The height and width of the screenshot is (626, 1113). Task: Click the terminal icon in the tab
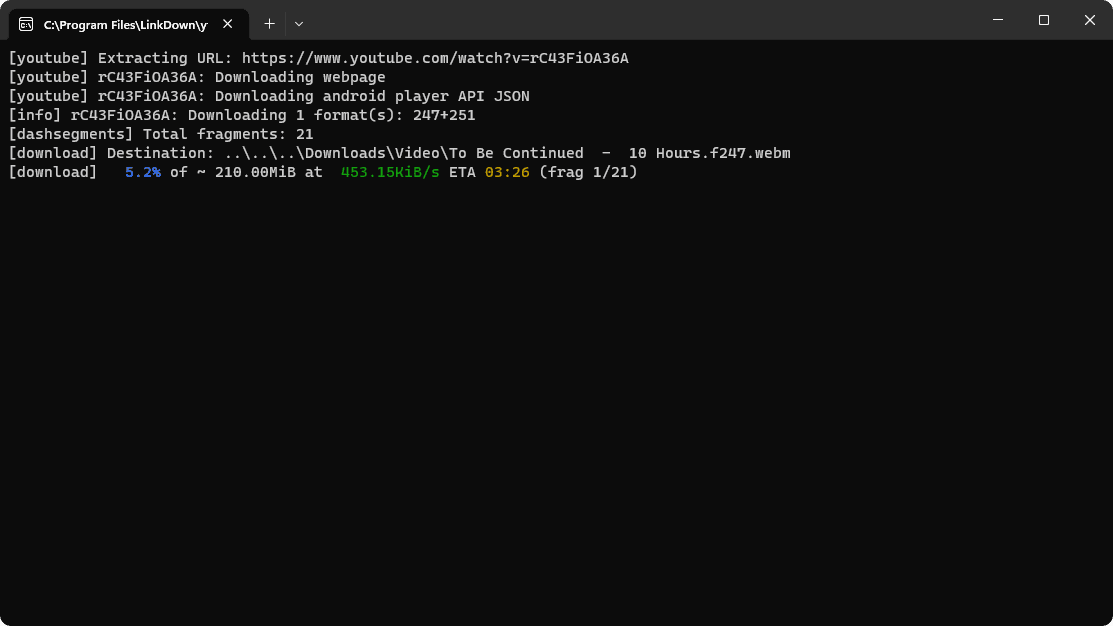tap(26, 23)
